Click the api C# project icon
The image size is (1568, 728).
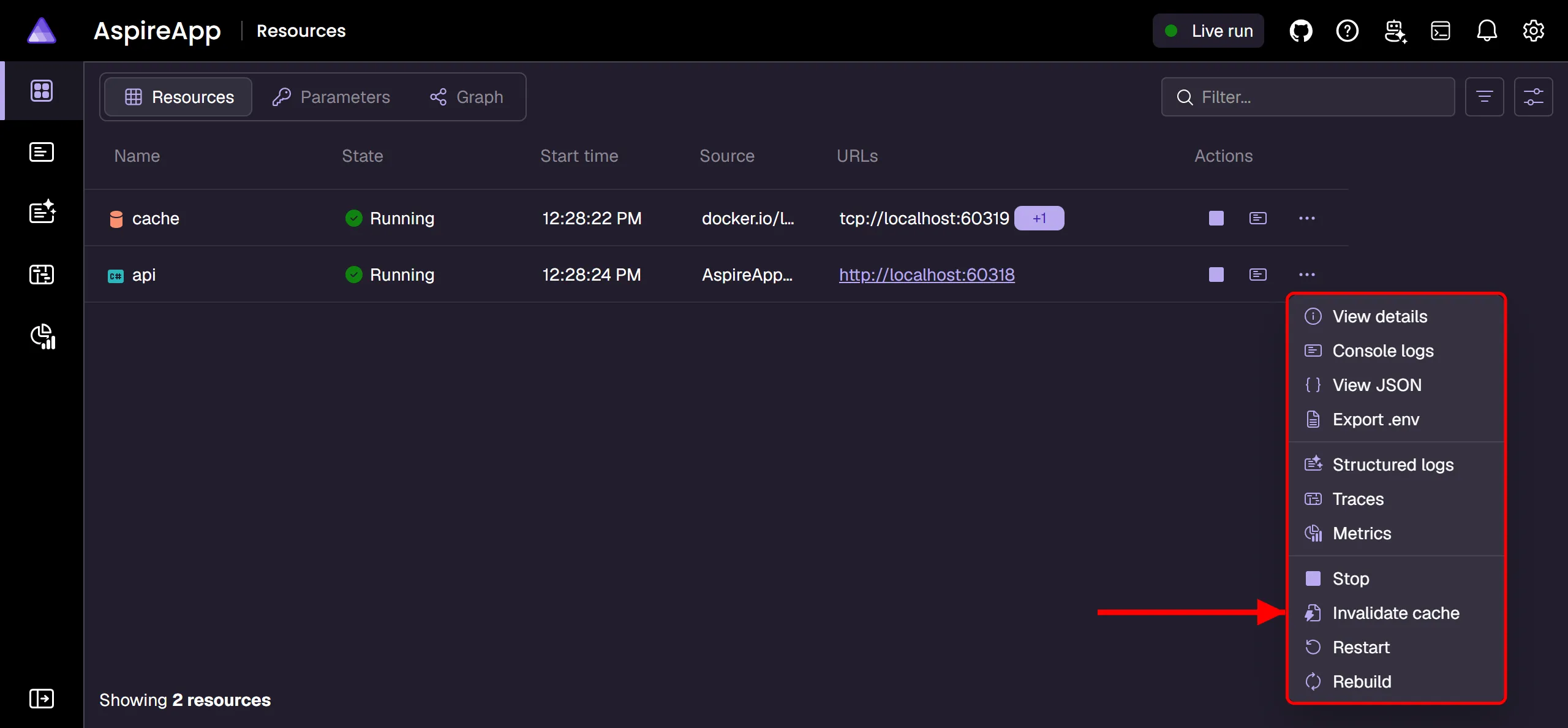[x=116, y=276]
